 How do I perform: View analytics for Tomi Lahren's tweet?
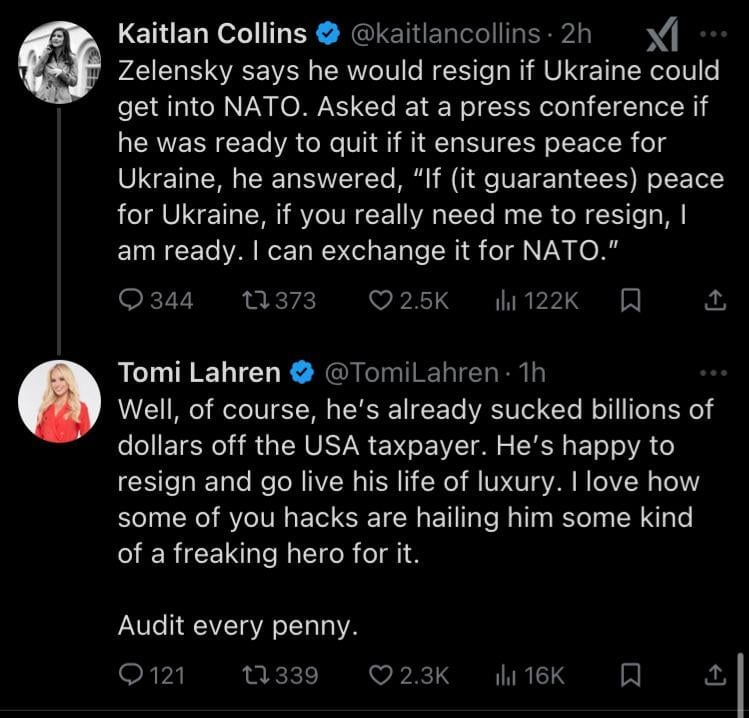tap(505, 676)
